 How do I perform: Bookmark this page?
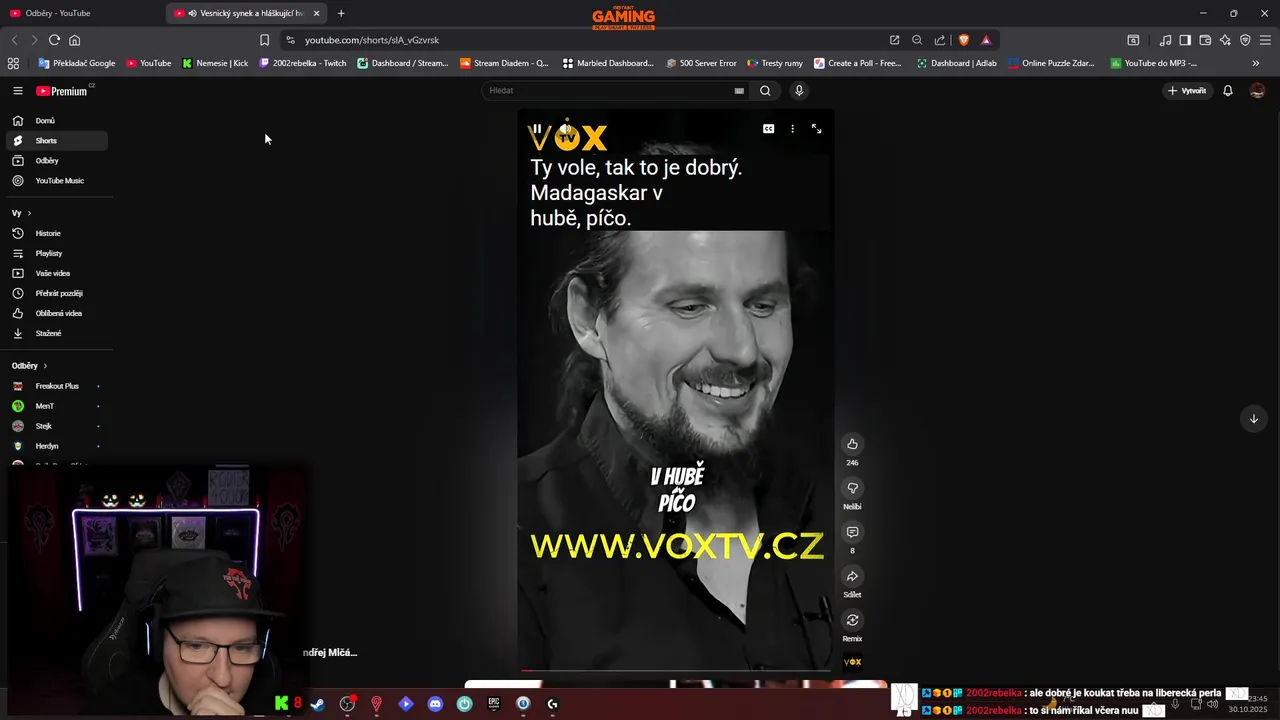point(264,40)
